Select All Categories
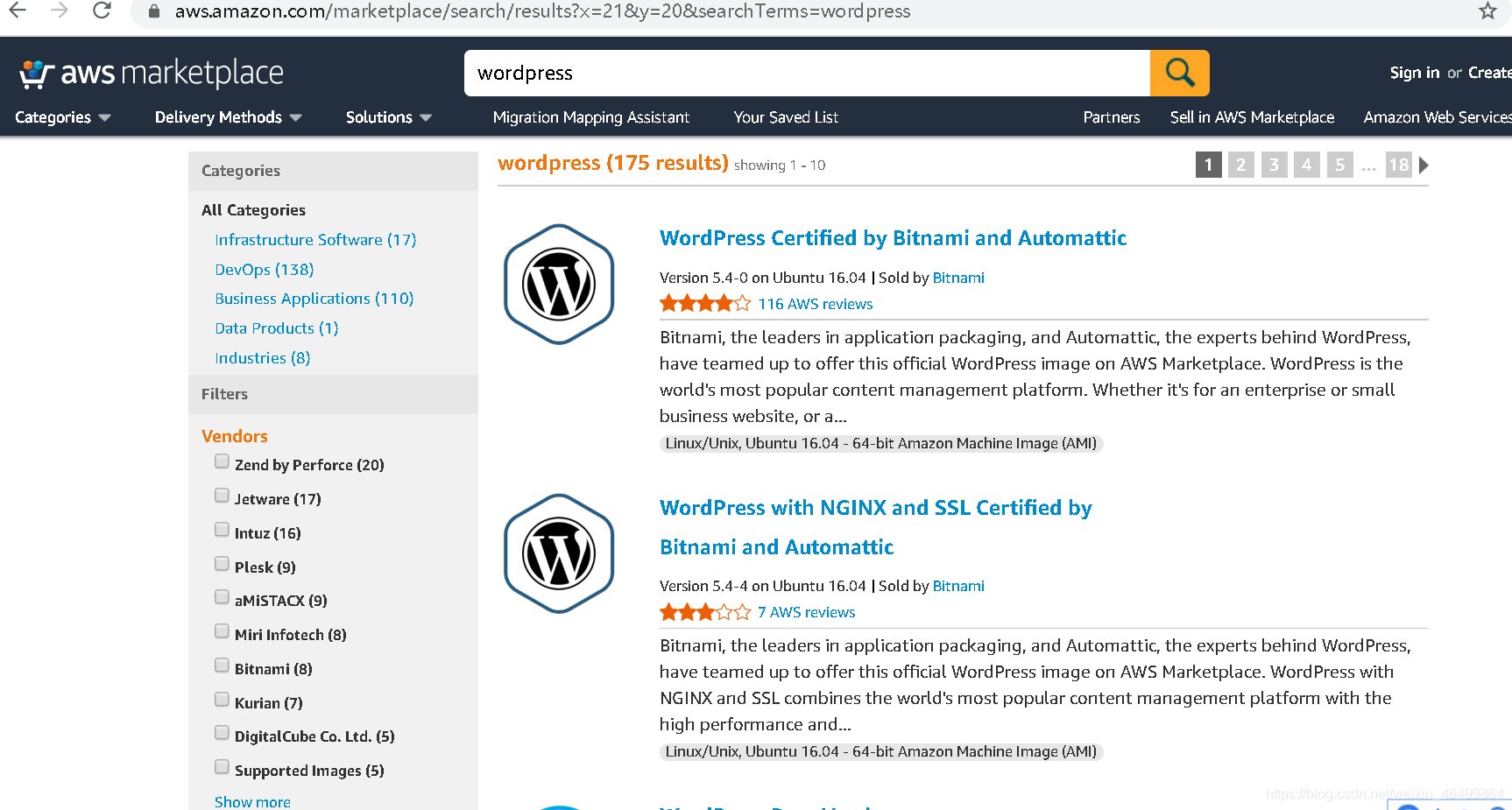 coord(253,210)
